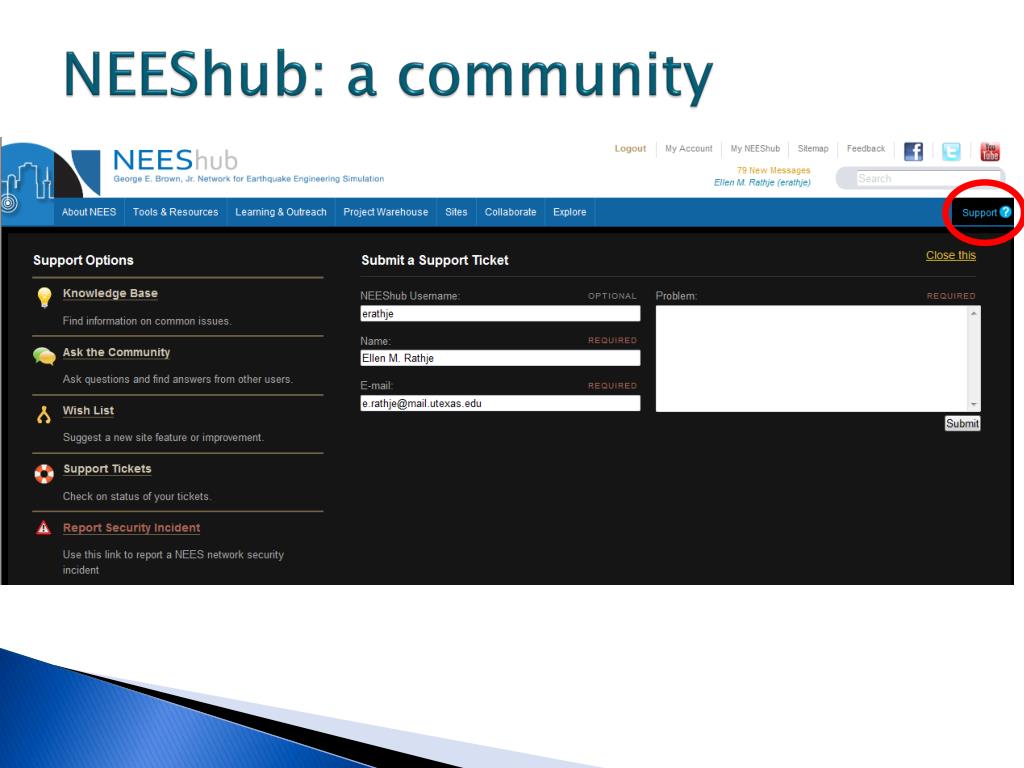Open the Collaborate menu

(x=511, y=212)
